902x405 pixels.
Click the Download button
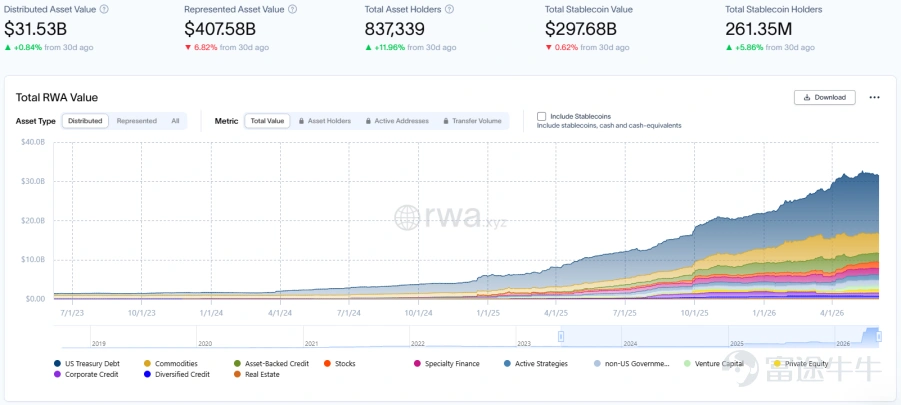pos(824,97)
